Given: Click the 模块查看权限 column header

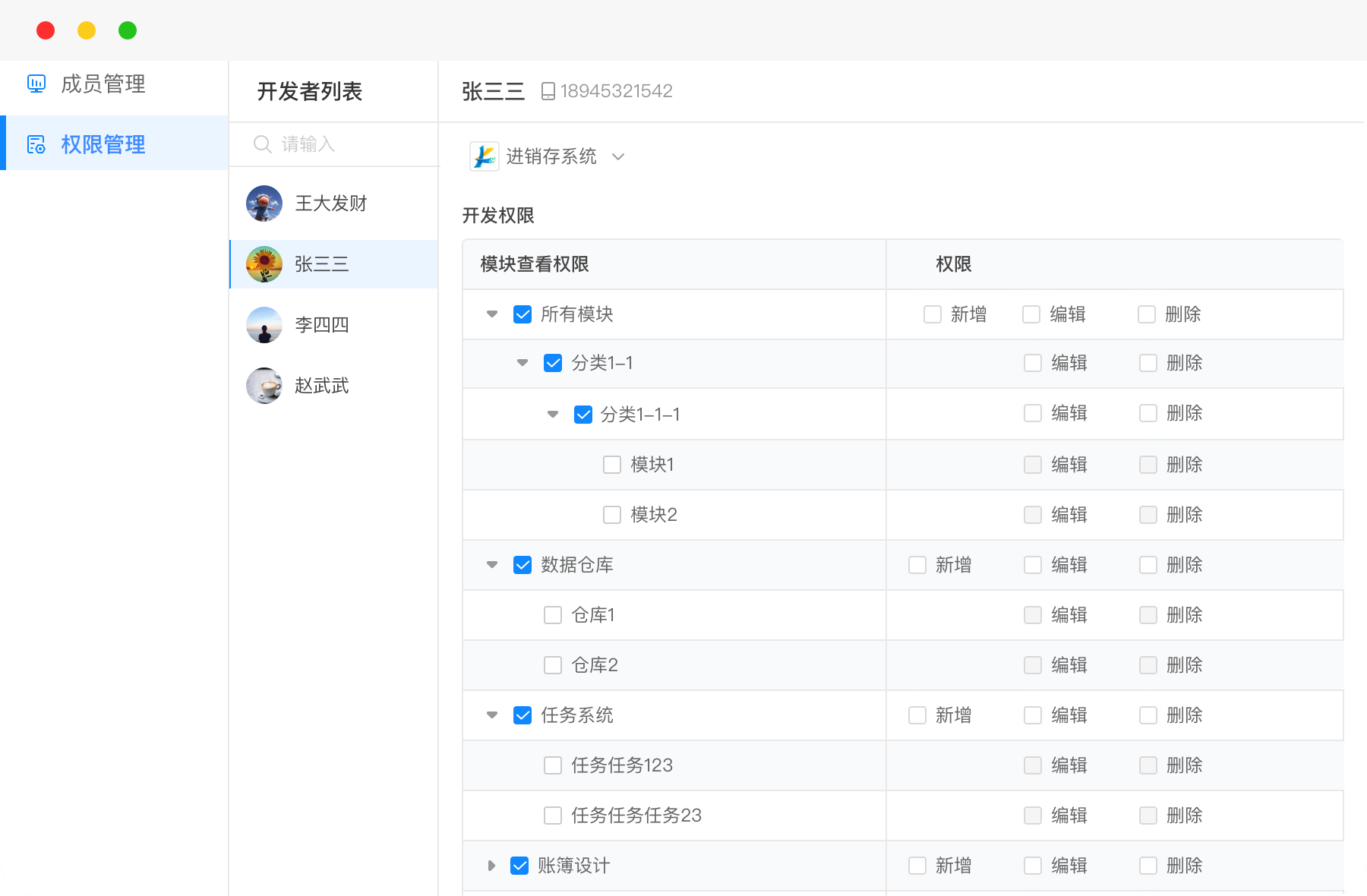Looking at the screenshot, I should click(535, 264).
